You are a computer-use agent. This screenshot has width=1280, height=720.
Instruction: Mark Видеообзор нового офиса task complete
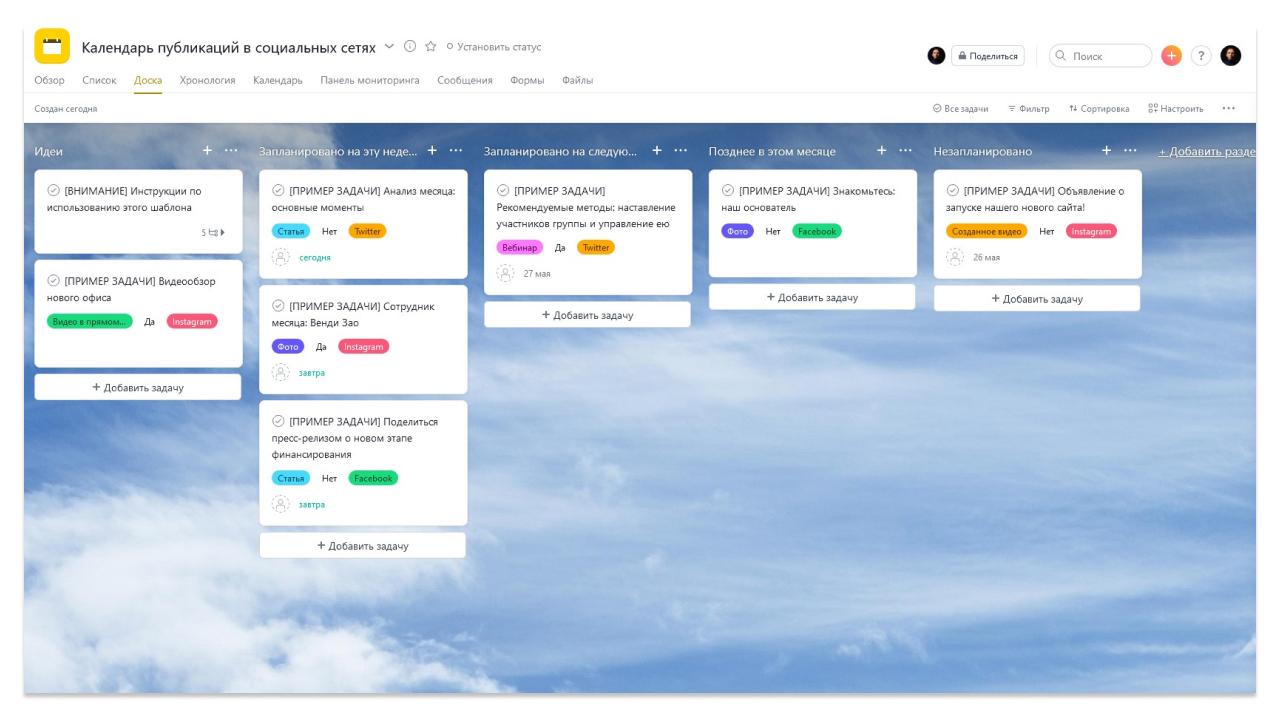[54, 281]
